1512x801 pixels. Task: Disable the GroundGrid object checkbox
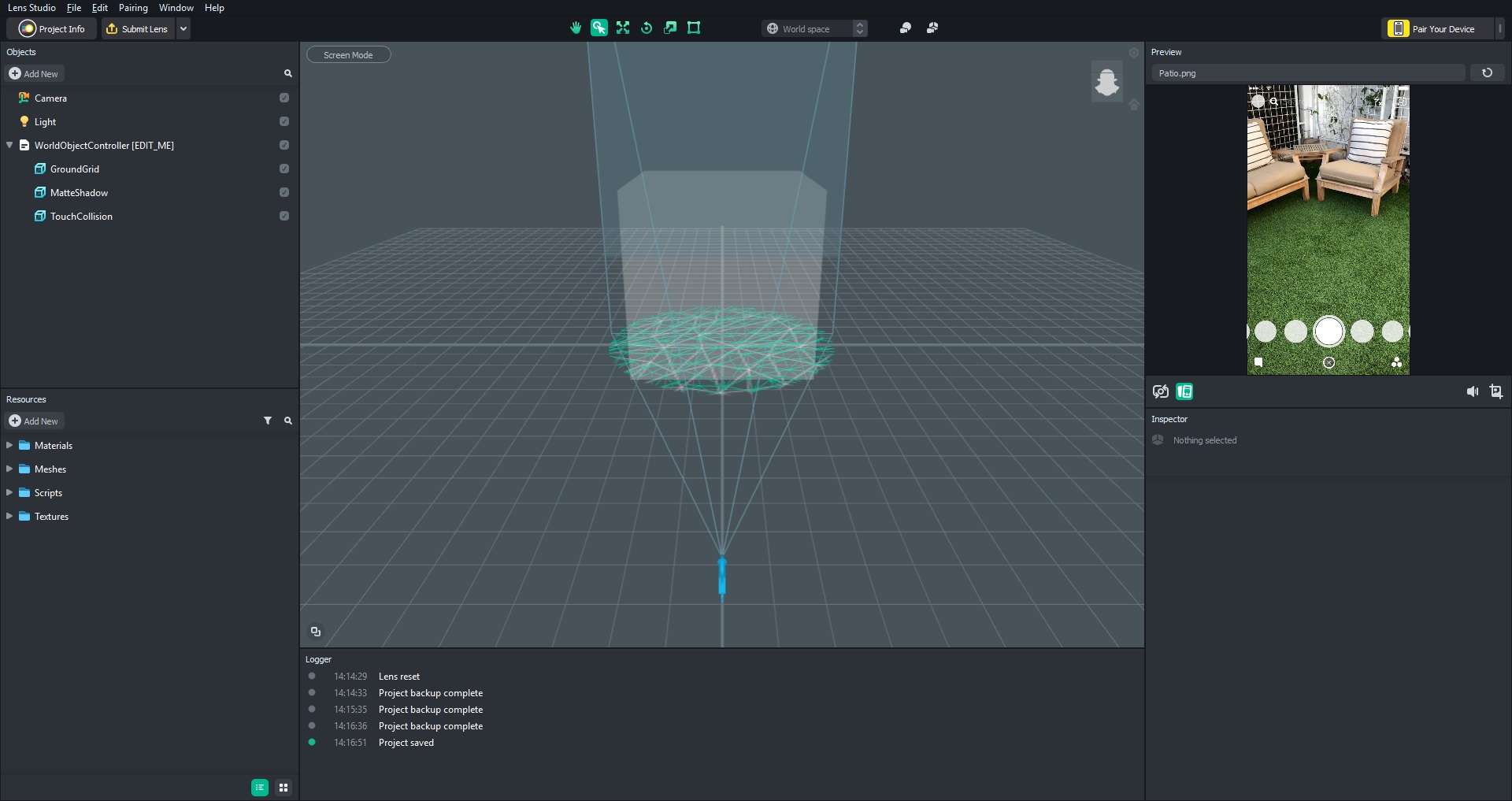tap(284, 169)
